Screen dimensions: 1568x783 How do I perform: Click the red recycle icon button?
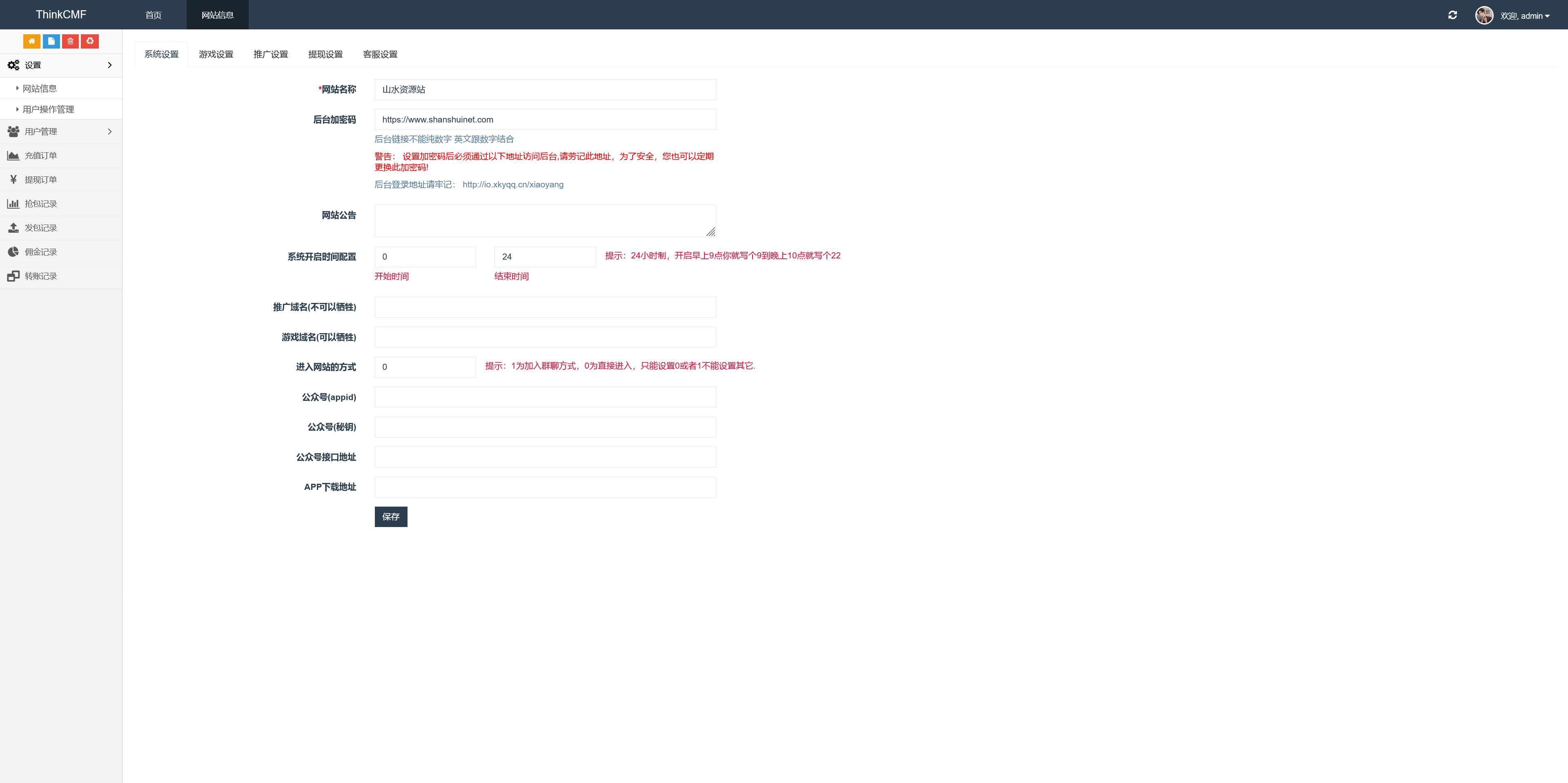tap(90, 41)
